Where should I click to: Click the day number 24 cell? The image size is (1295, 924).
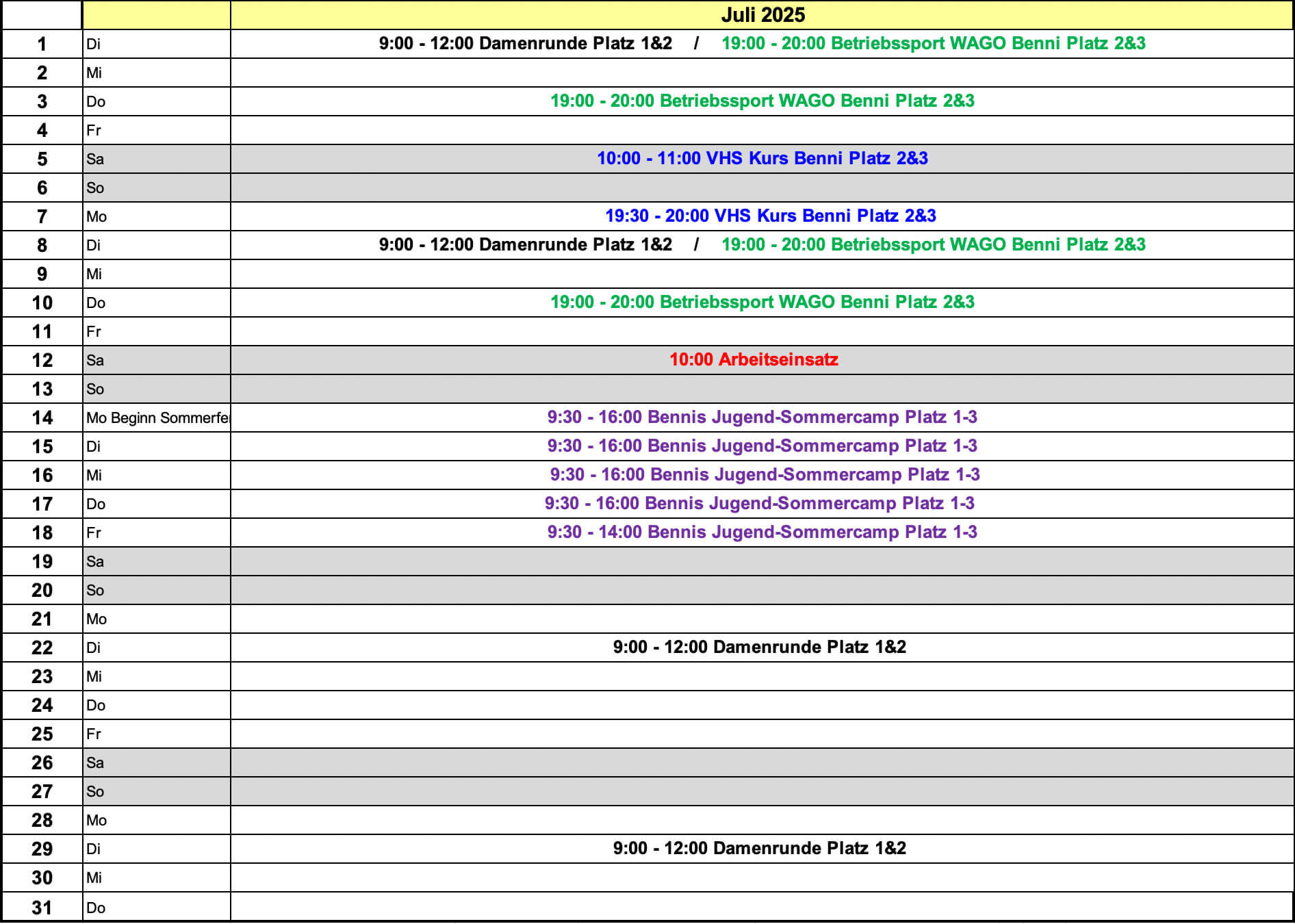(x=42, y=705)
